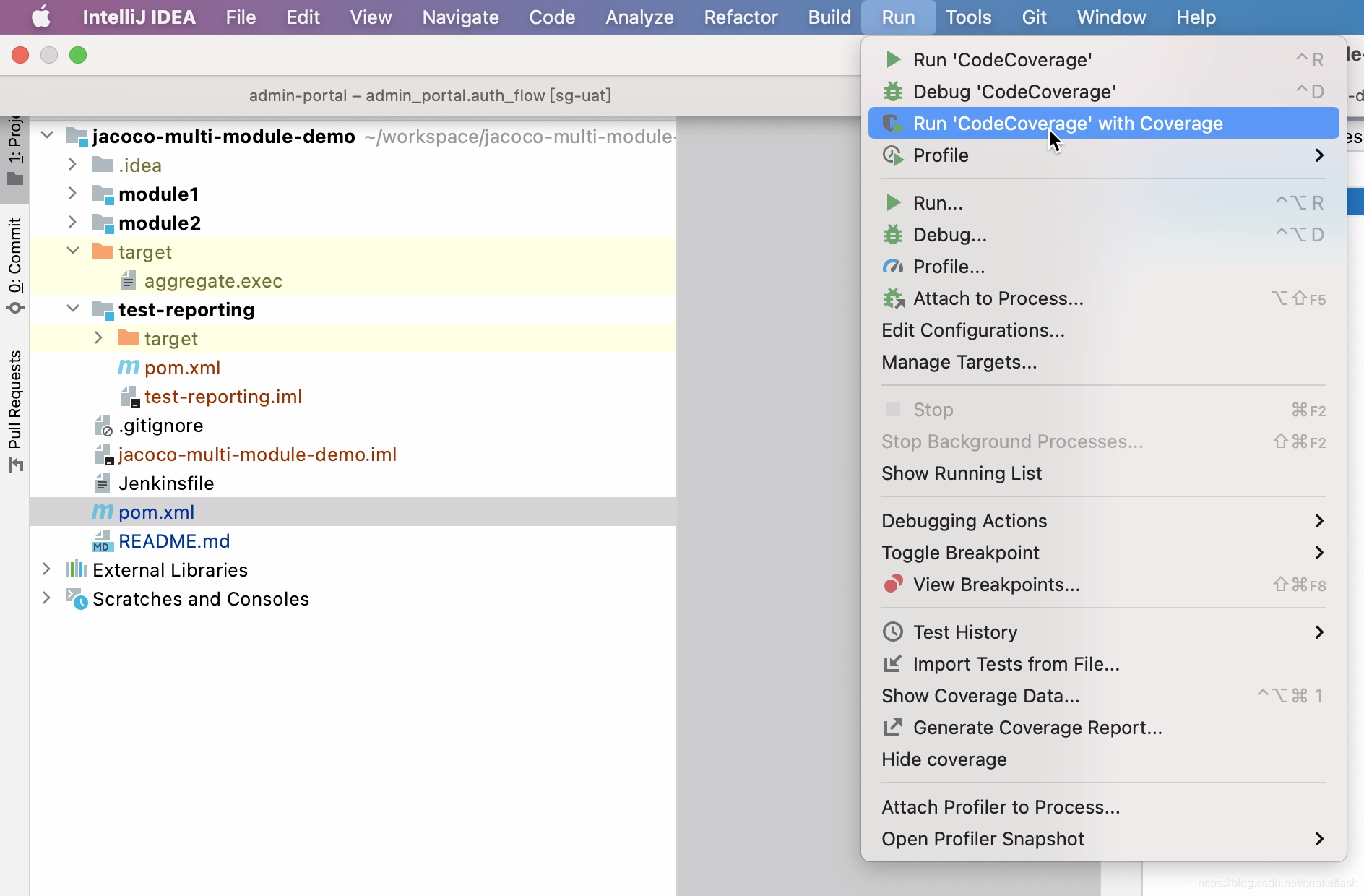Click the Profile... gauge icon

coord(894,267)
